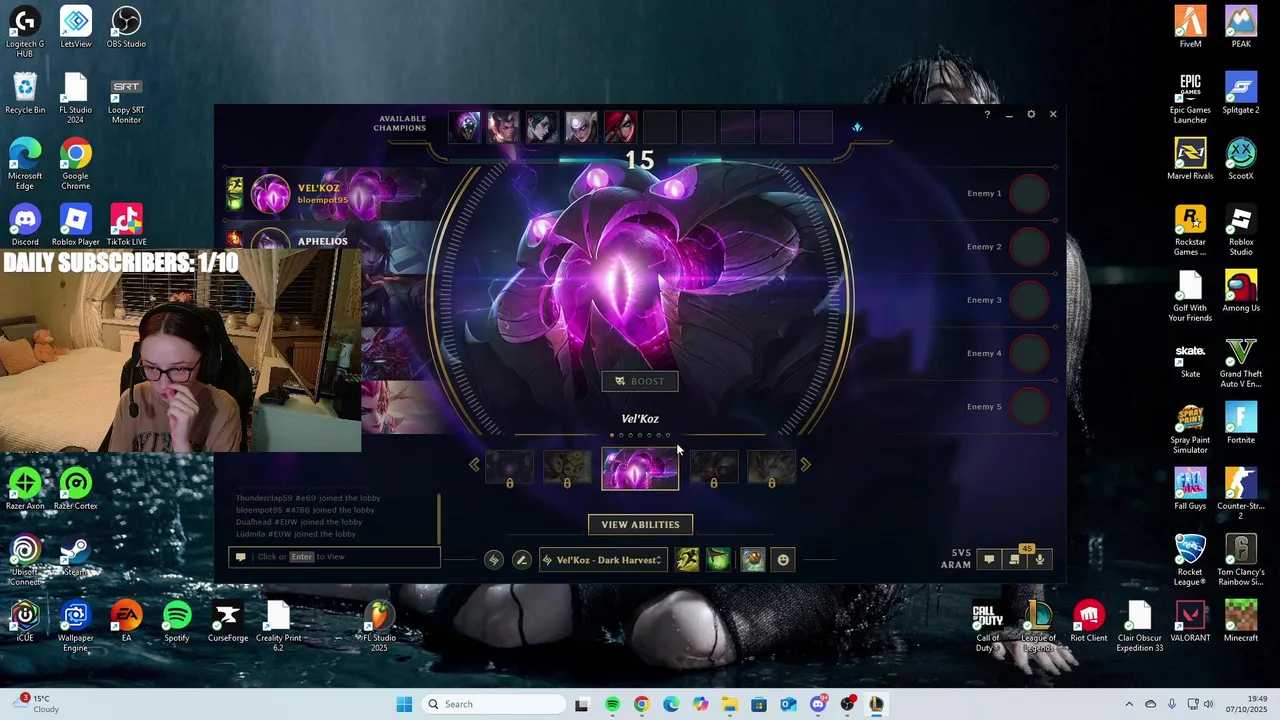
Task: Open missions icon with 45 badge
Action: tap(1014, 560)
